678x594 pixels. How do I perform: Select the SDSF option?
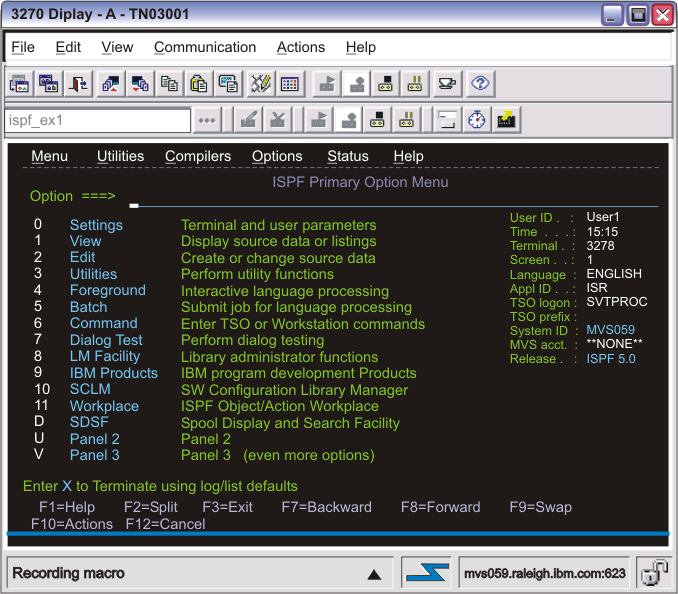click(x=89, y=422)
